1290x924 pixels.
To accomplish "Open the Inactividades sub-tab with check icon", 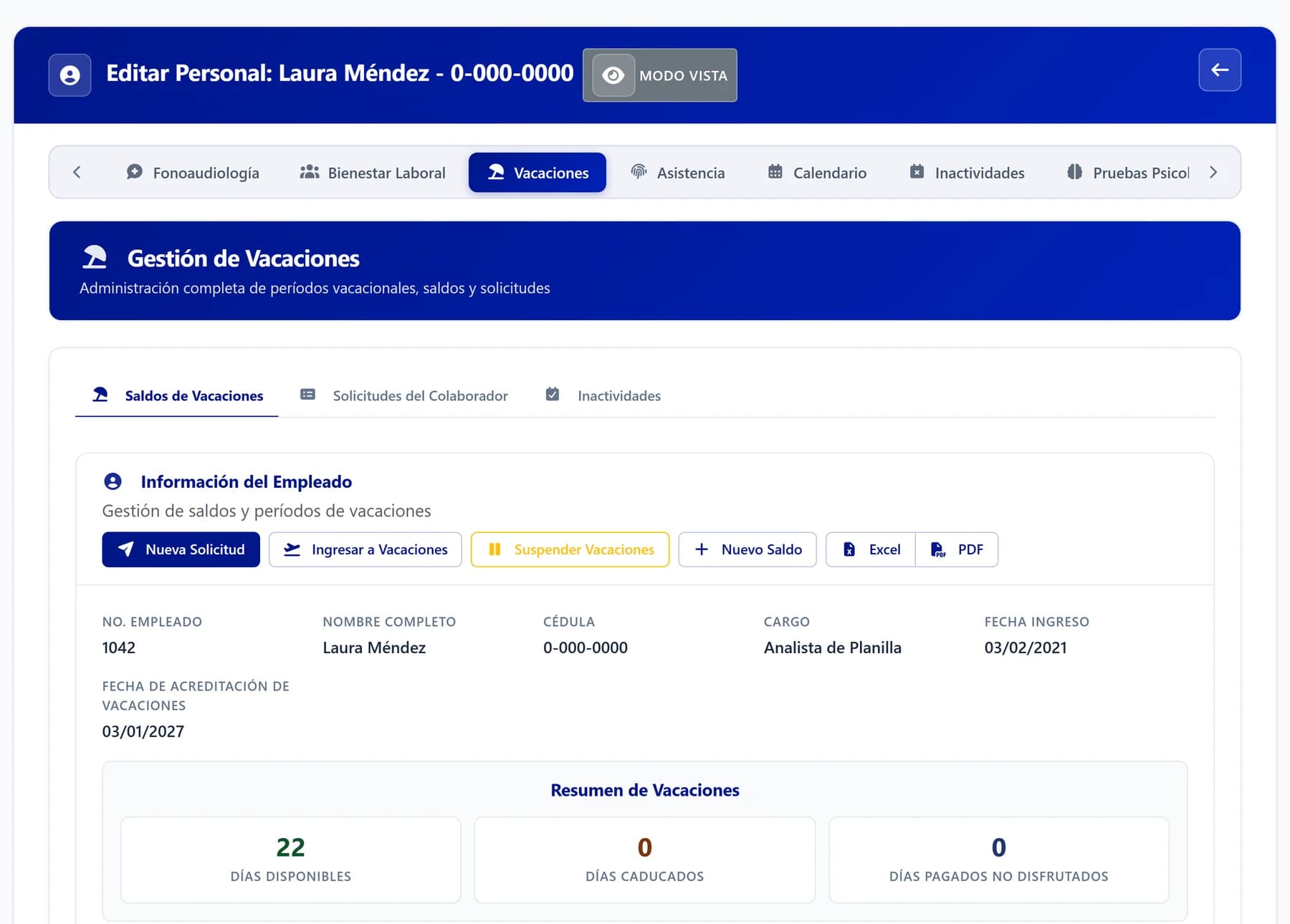I will click(603, 396).
